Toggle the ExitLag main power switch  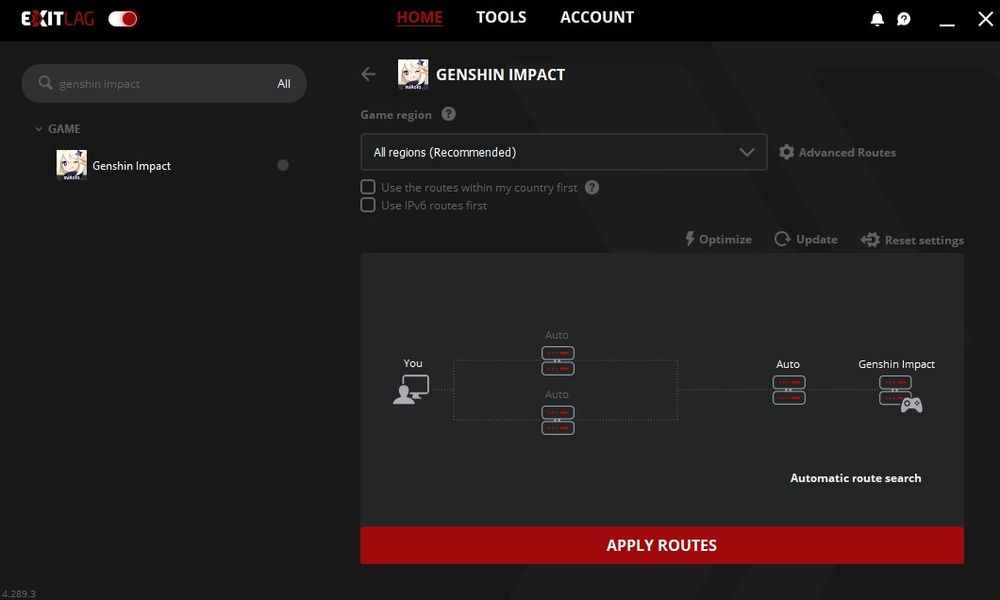coord(123,18)
